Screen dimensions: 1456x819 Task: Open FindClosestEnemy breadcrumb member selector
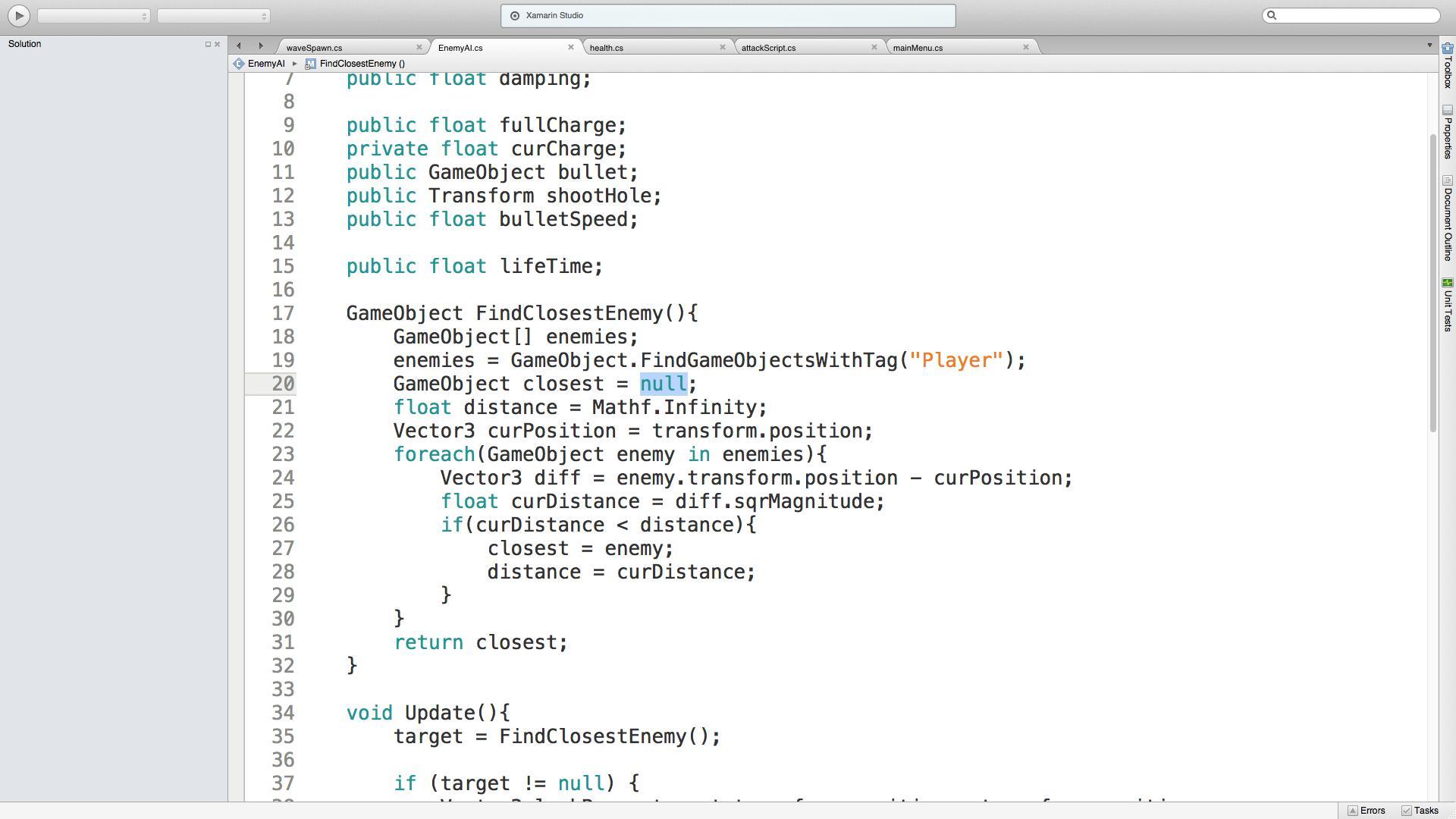tap(362, 64)
